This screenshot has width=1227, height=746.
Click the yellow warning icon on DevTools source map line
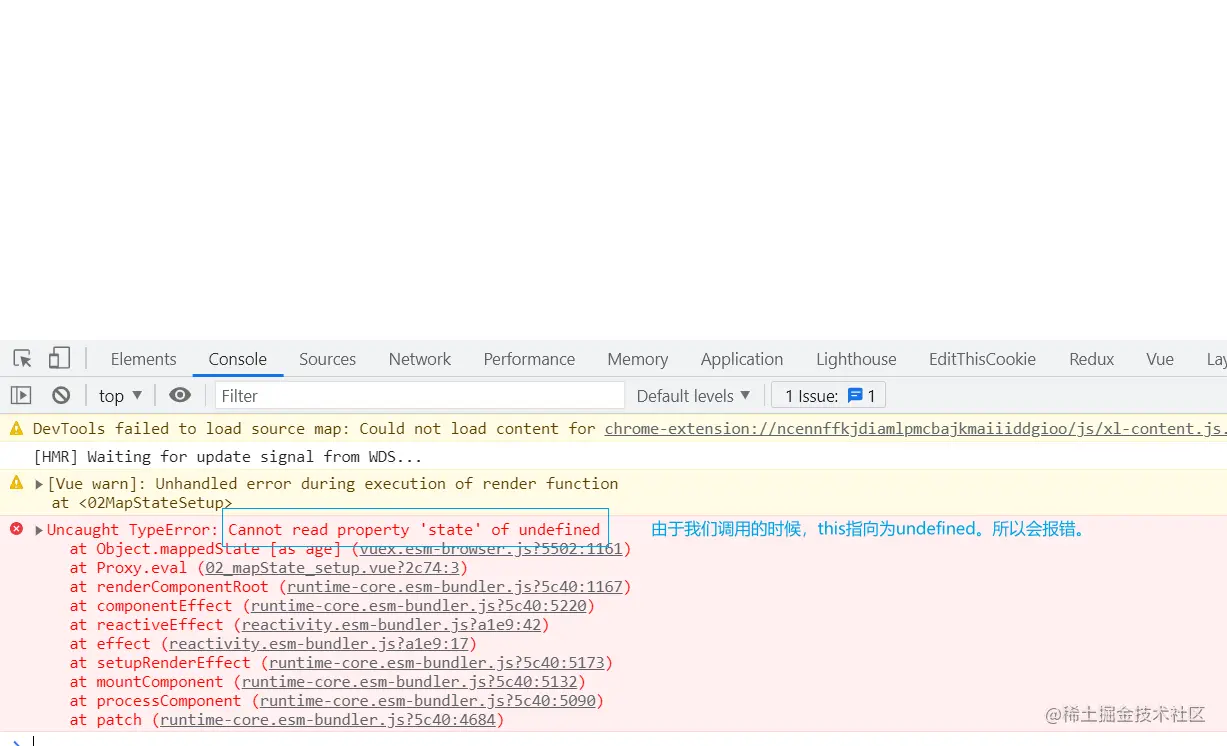pos(16,428)
